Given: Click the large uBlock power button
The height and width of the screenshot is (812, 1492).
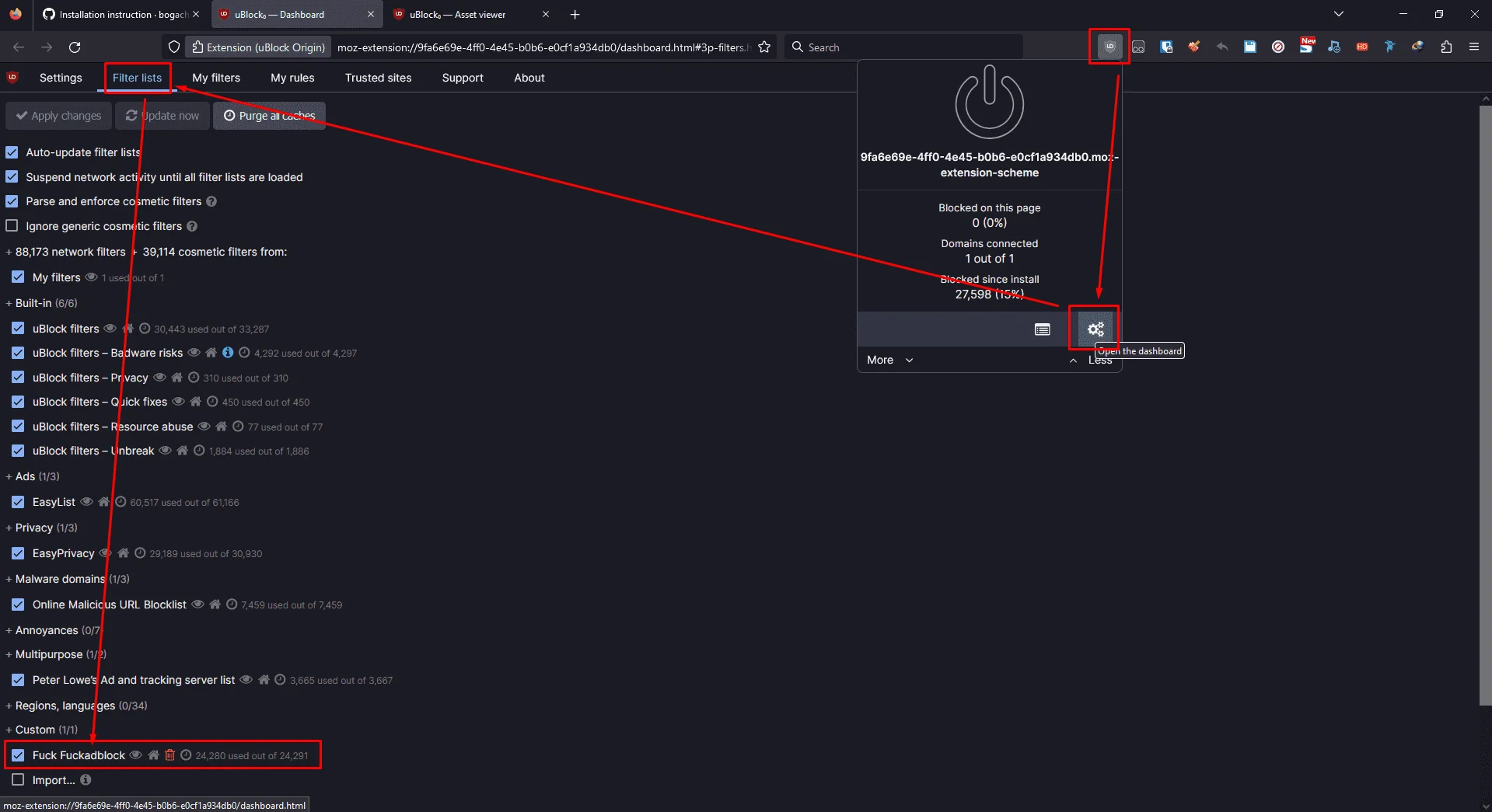Looking at the screenshot, I should [990, 103].
